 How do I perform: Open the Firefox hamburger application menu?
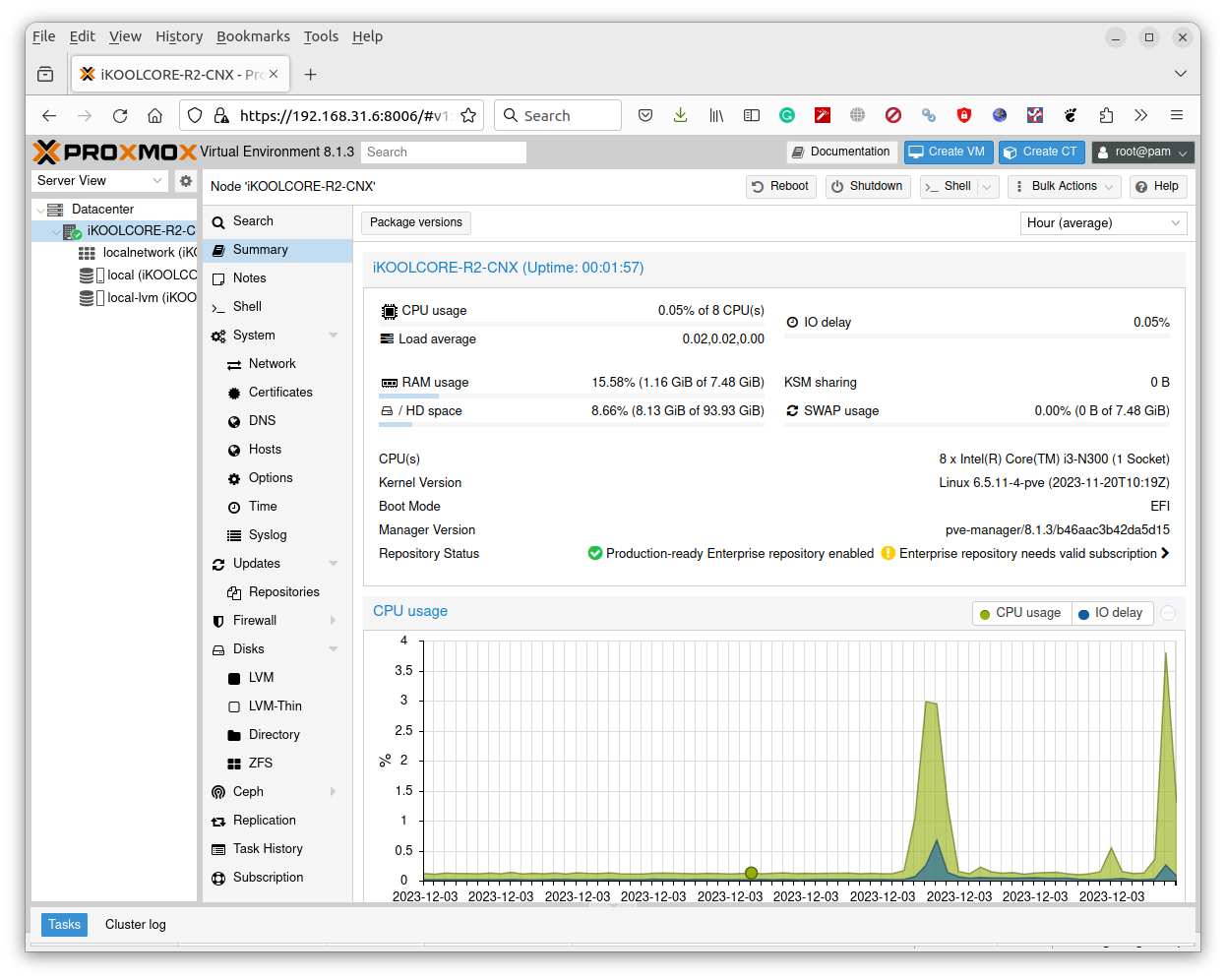click(x=1176, y=115)
